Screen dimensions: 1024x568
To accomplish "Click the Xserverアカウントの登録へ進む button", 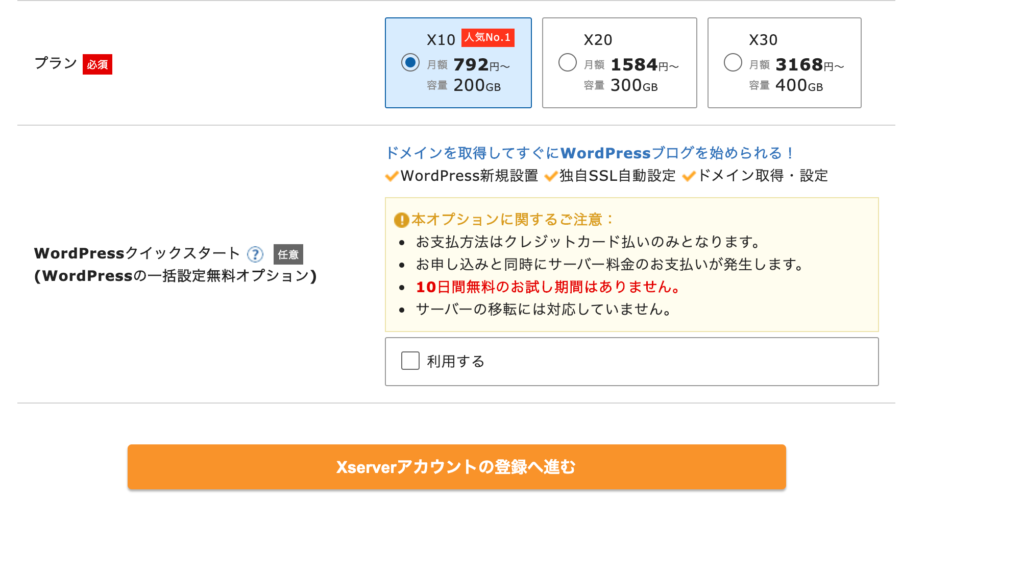I will [x=456, y=467].
